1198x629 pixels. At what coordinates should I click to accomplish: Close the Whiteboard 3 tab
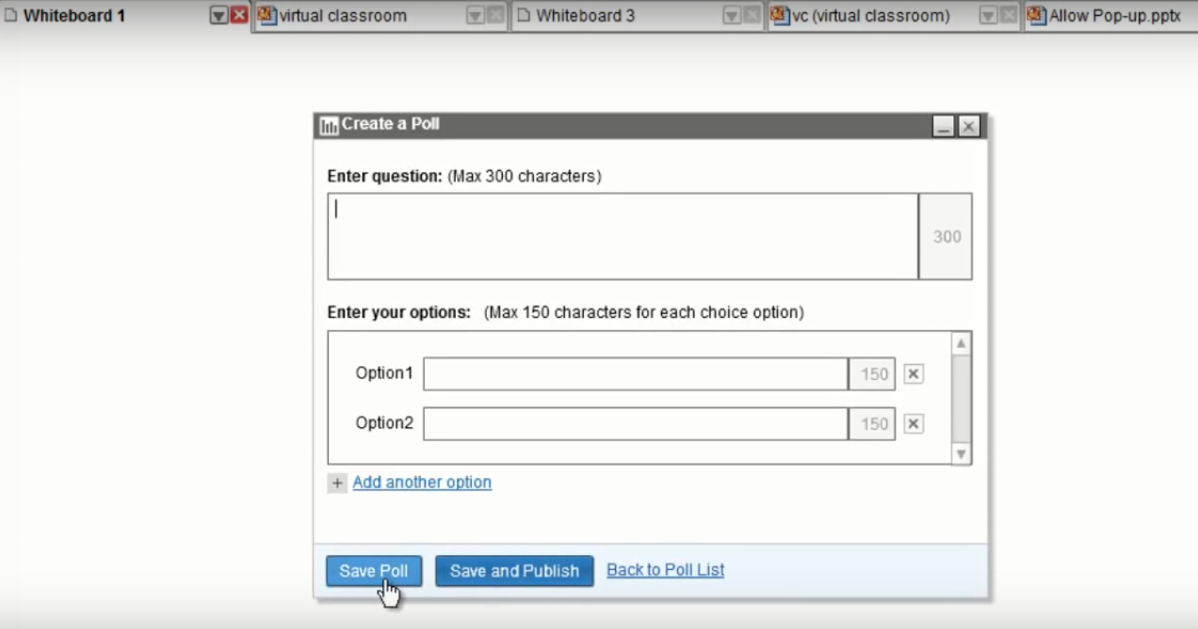pos(752,15)
